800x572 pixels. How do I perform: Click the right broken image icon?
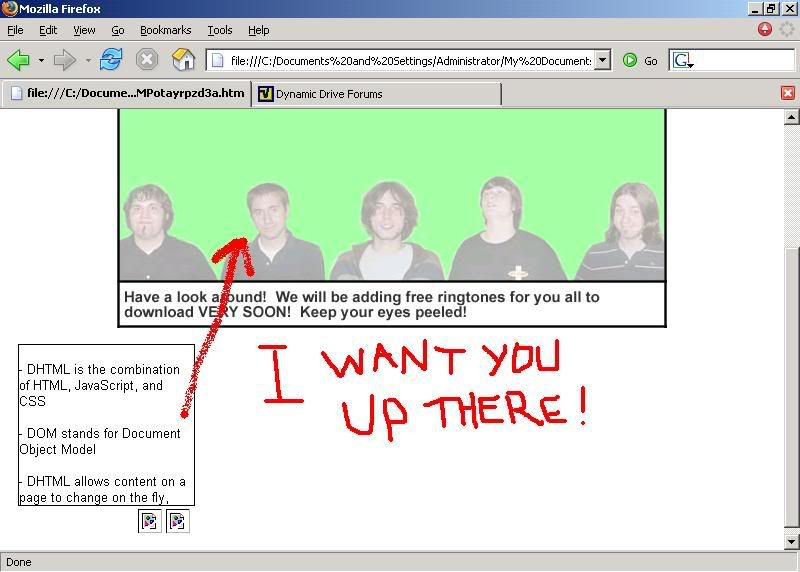(x=177, y=521)
